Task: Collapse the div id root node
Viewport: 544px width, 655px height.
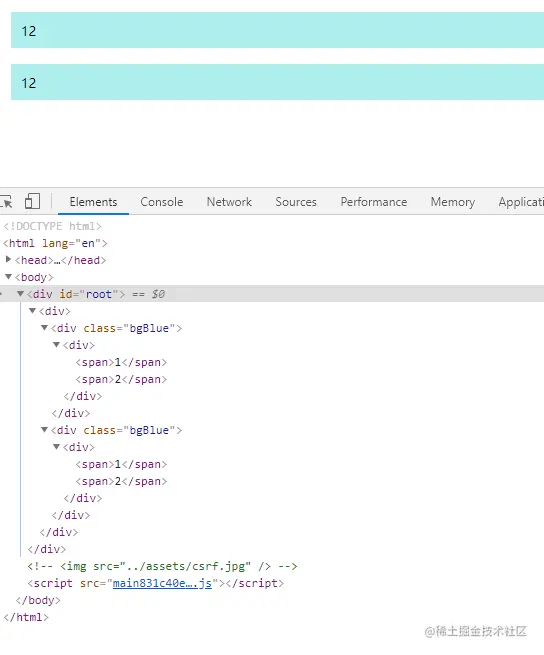Action: pyautogui.click(x=20, y=294)
